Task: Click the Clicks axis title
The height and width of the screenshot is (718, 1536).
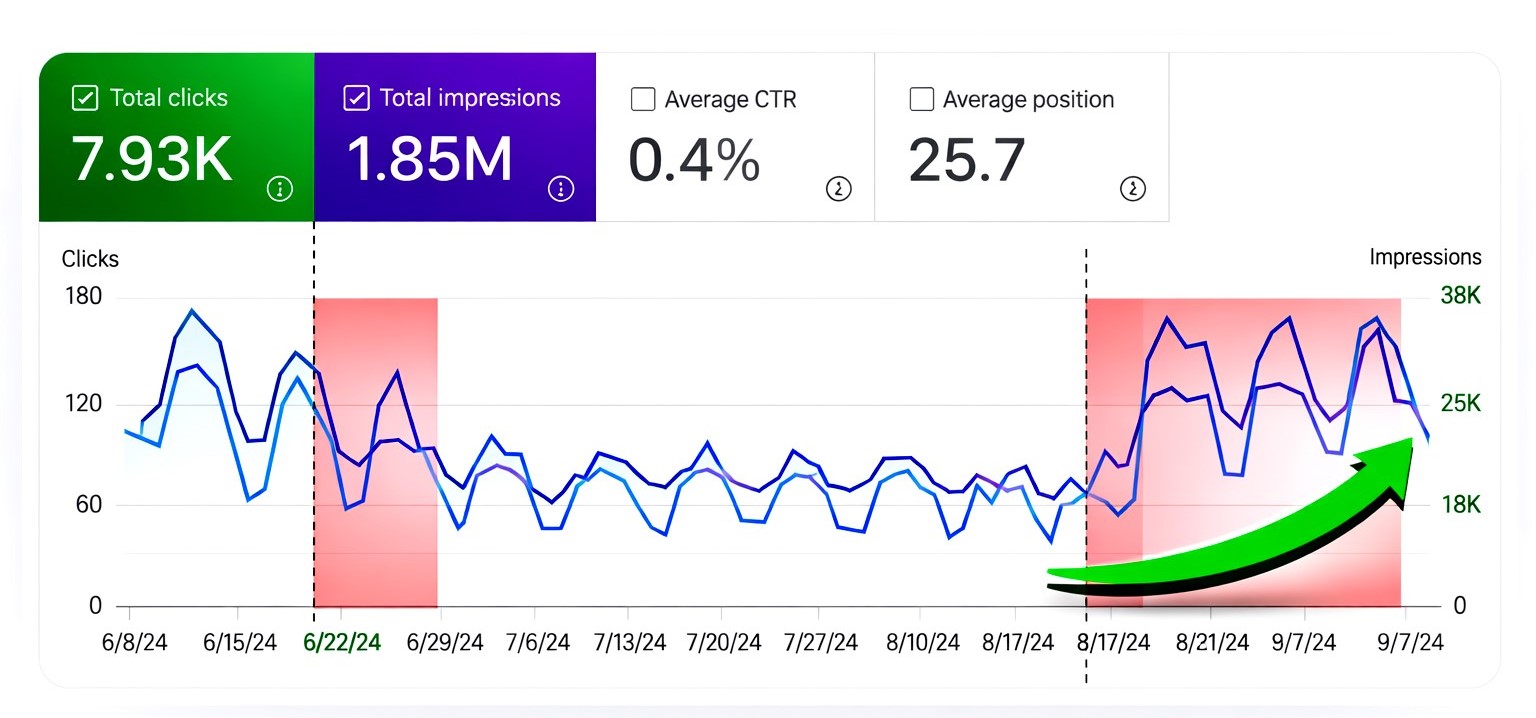Action: pyautogui.click(x=90, y=259)
